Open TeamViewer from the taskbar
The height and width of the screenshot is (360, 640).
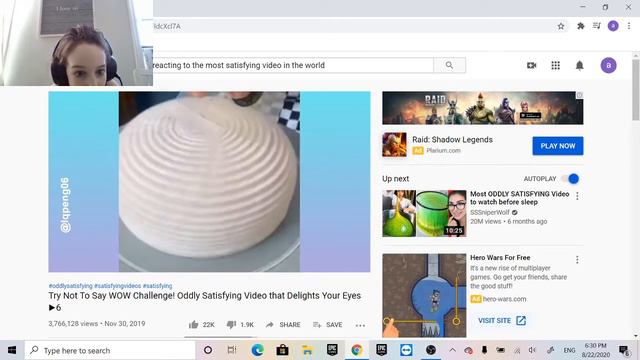pos(406,350)
